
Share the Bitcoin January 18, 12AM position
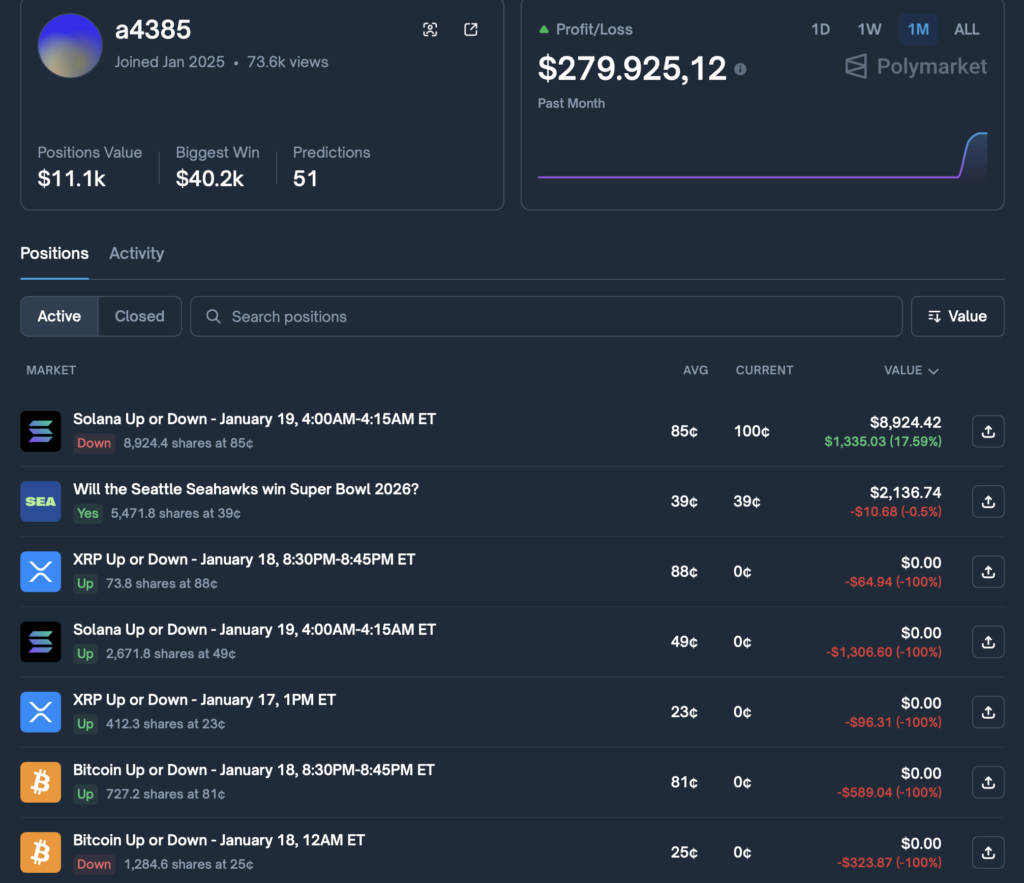[987, 852]
